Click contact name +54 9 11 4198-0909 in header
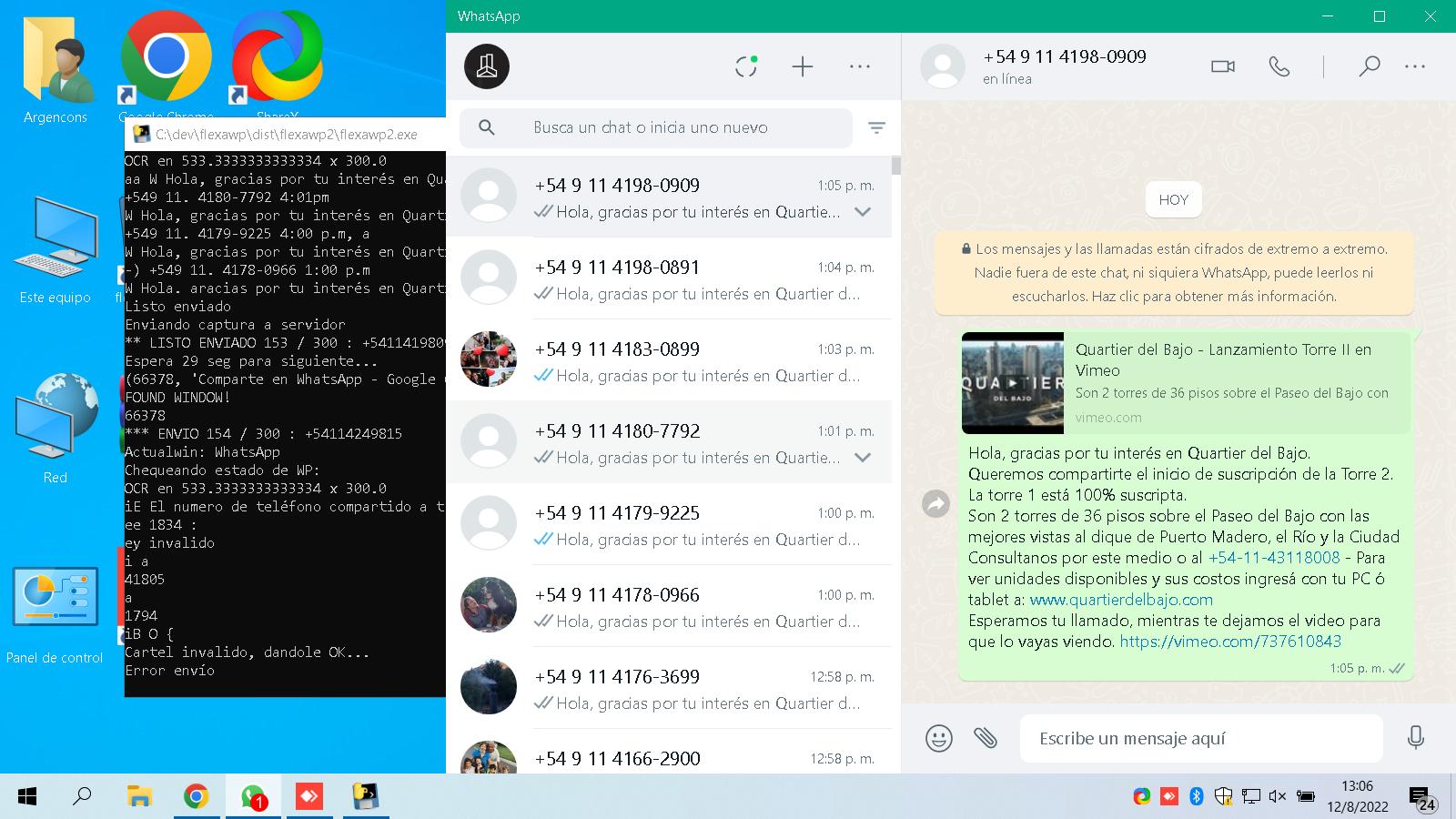 tap(1065, 56)
